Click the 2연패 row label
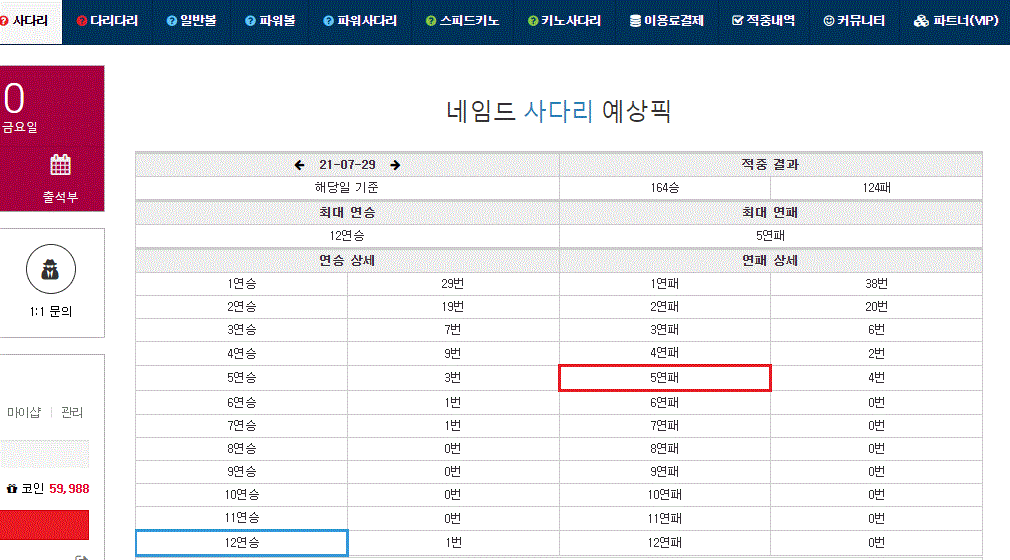This screenshot has width=1010, height=560. (x=665, y=307)
